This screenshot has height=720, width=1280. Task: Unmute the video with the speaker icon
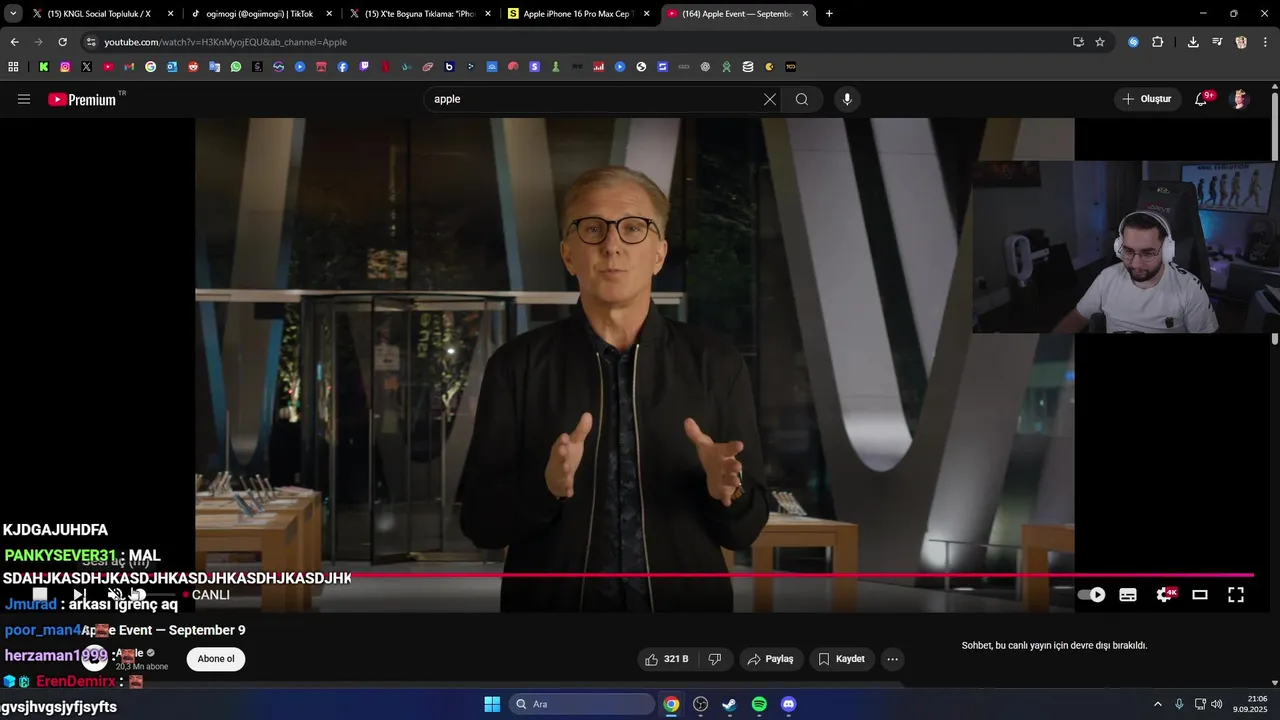(115, 595)
